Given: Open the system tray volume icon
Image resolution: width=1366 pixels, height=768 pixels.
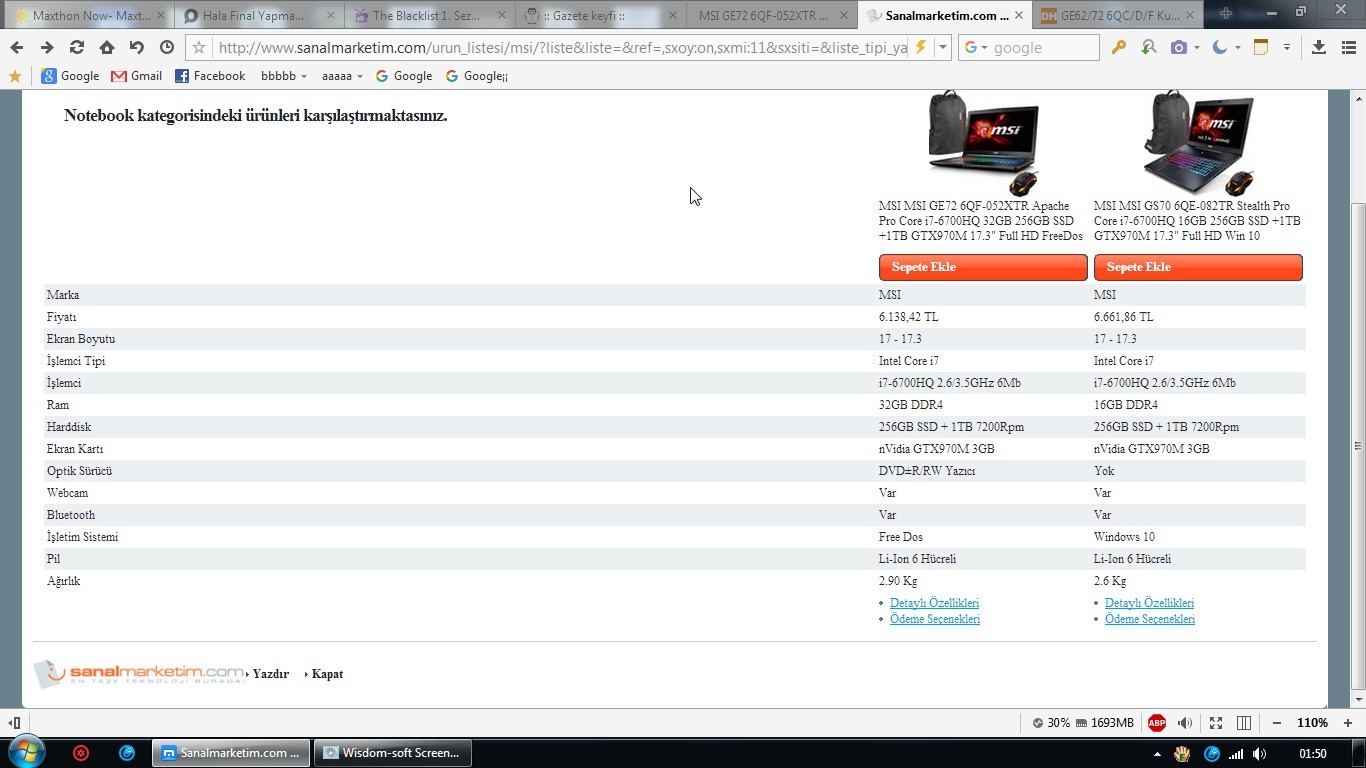Looking at the screenshot, I should pos(1260,754).
